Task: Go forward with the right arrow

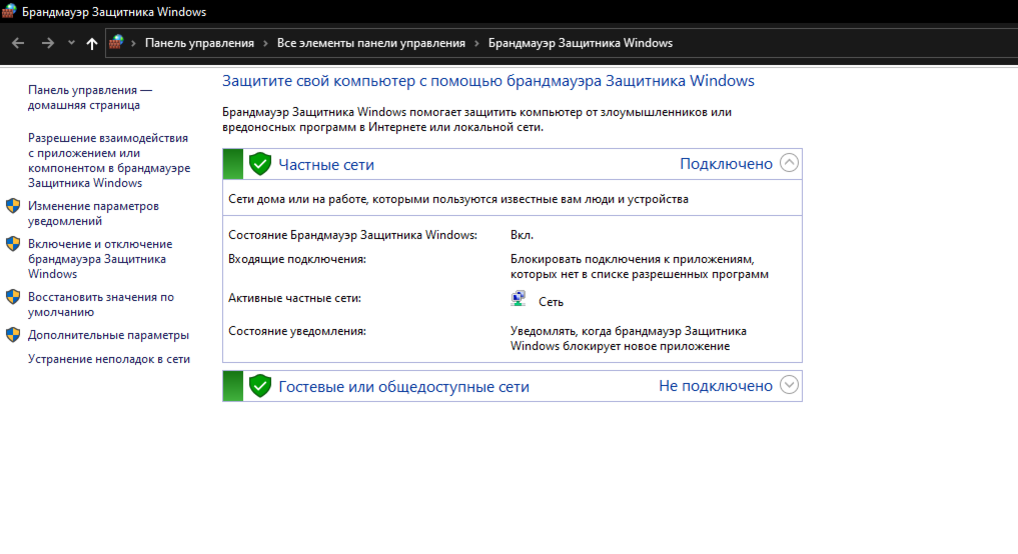Action: tap(48, 43)
